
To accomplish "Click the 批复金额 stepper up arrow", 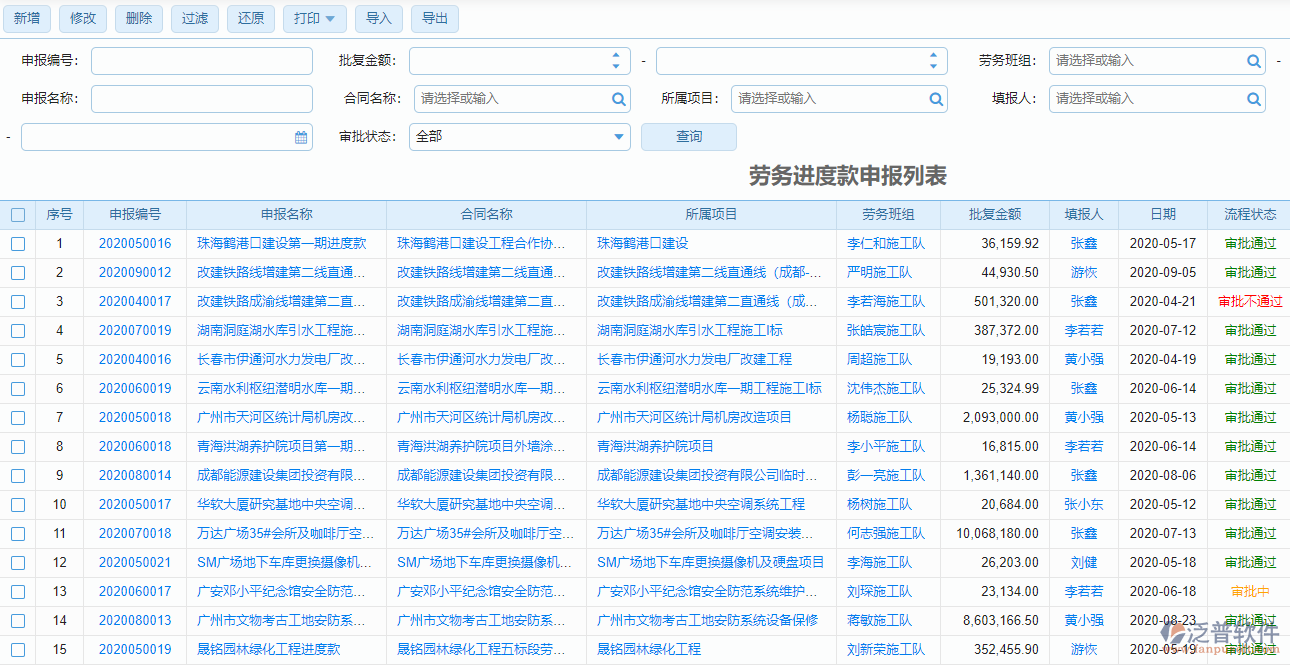I will [618, 55].
